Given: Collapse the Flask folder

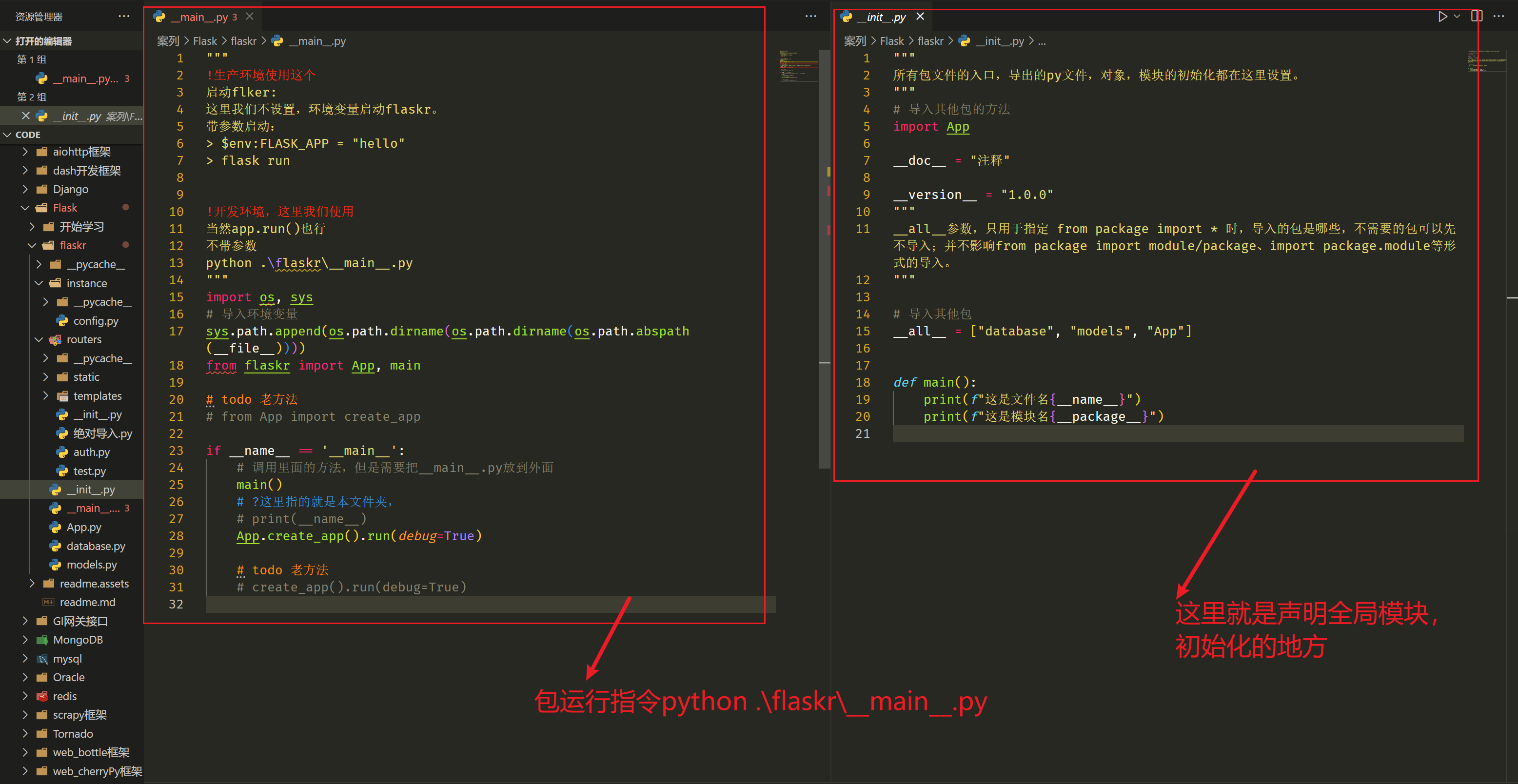Looking at the screenshot, I should pos(65,208).
